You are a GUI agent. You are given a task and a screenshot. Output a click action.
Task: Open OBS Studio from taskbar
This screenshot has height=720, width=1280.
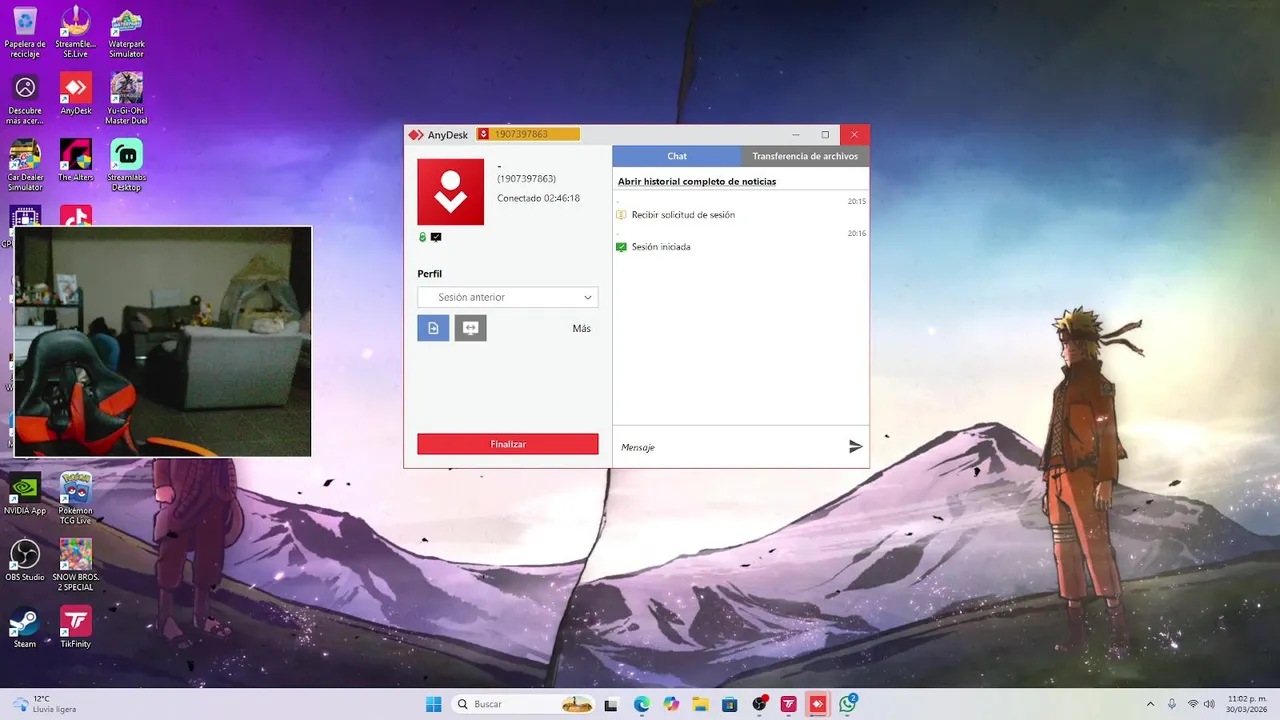coord(760,704)
